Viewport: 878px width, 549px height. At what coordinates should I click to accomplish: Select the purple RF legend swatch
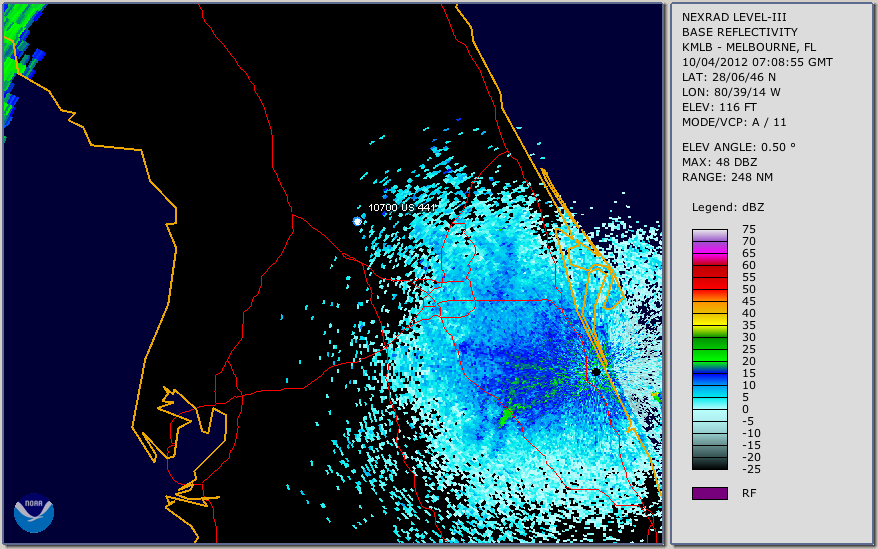(x=709, y=493)
